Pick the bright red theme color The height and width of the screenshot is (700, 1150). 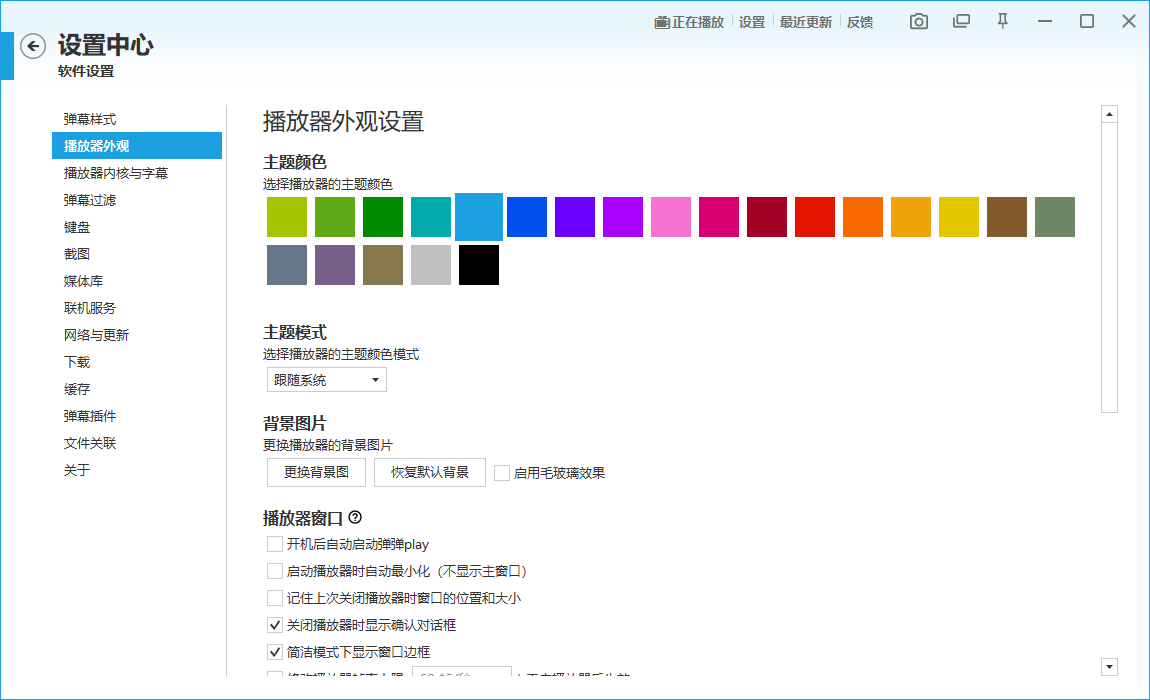pyautogui.click(x=815, y=217)
